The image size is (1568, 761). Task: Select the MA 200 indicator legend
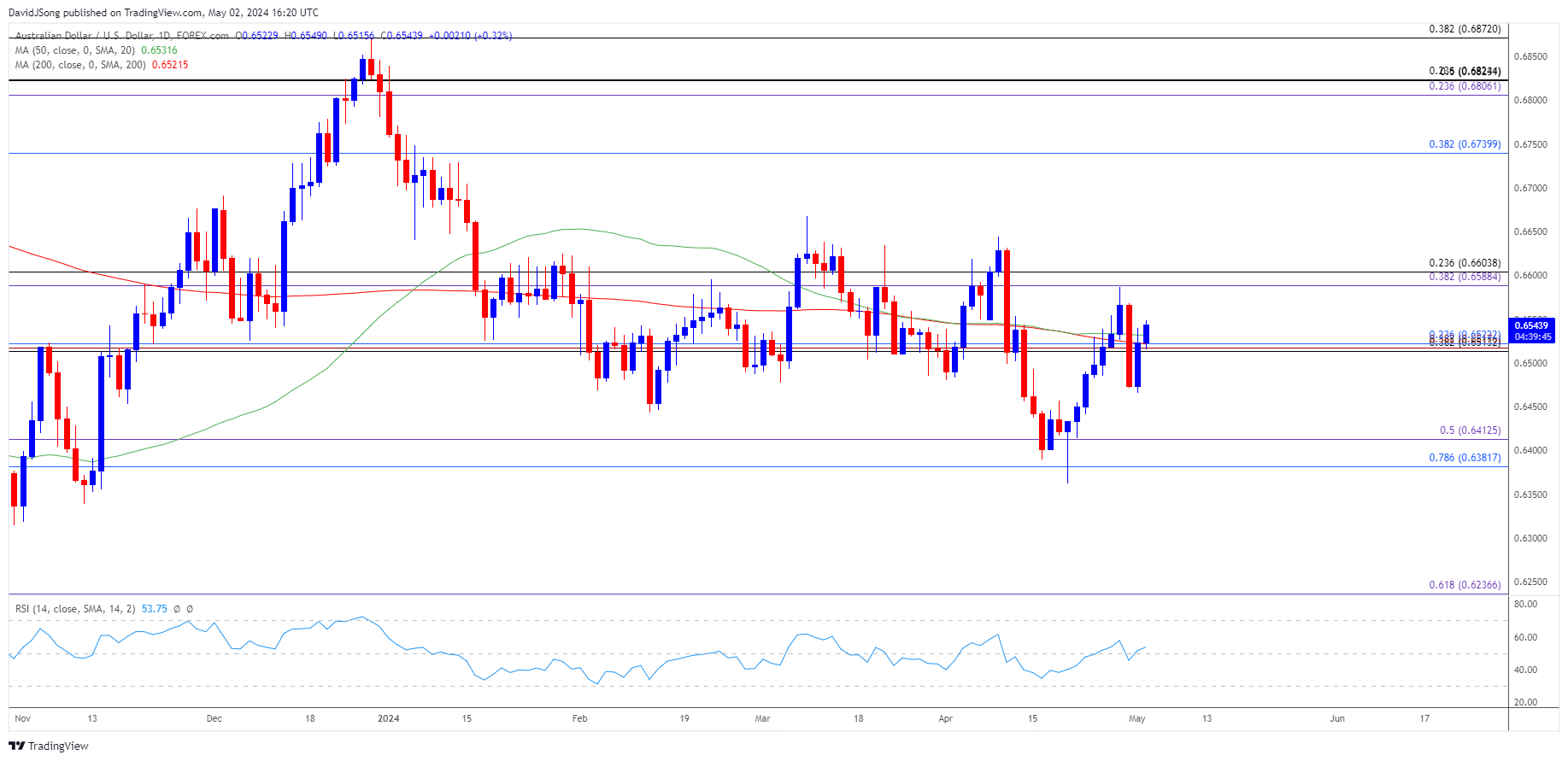coord(80,65)
